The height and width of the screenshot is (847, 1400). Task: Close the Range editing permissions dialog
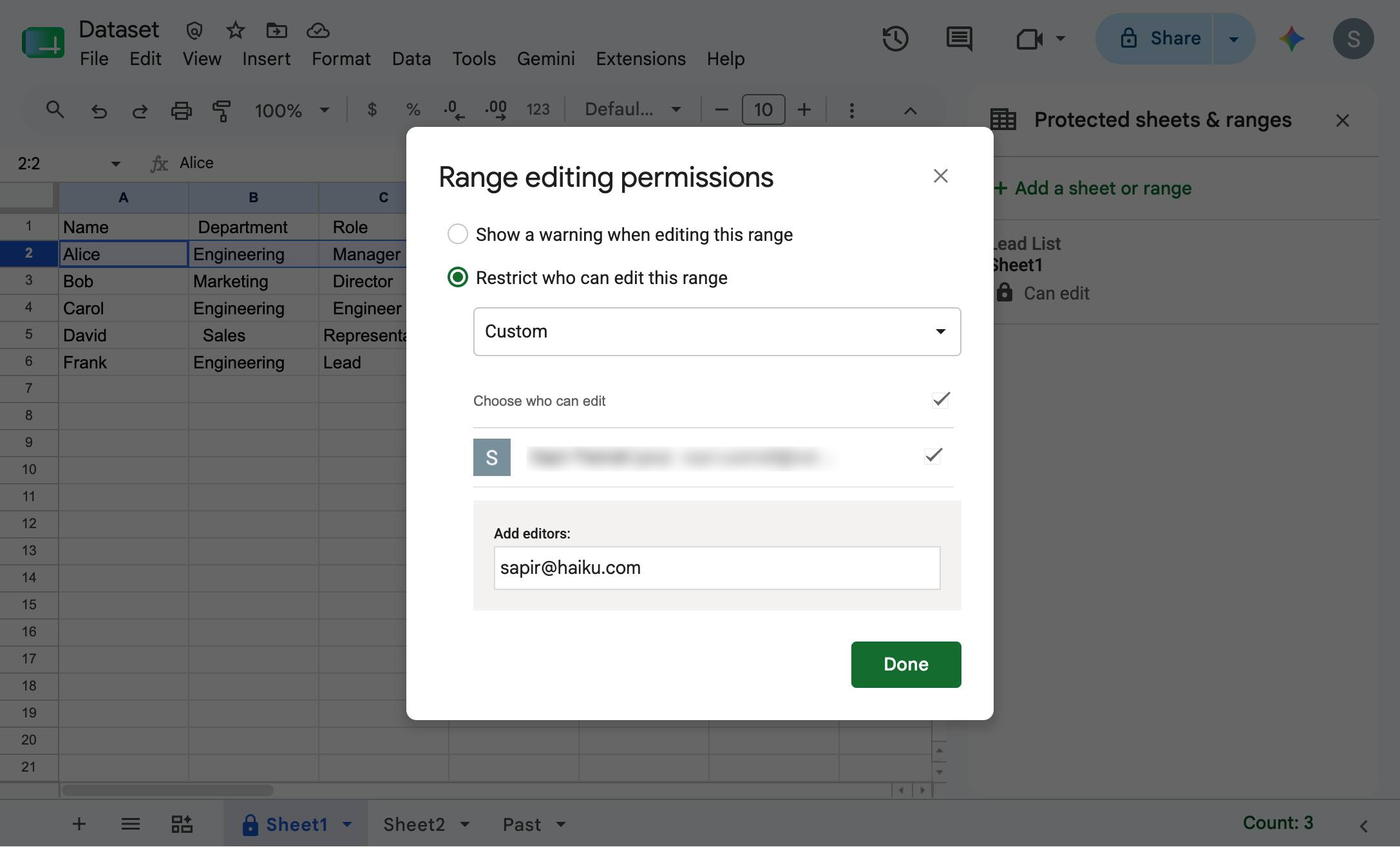(x=940, y=176)
